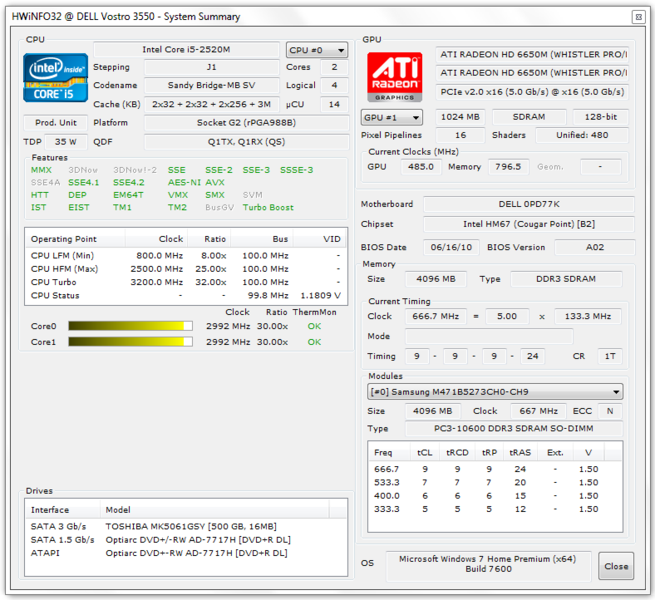Click the Operating Point column header
Viewport: 655px width, 600px height.
click(75, 239)
